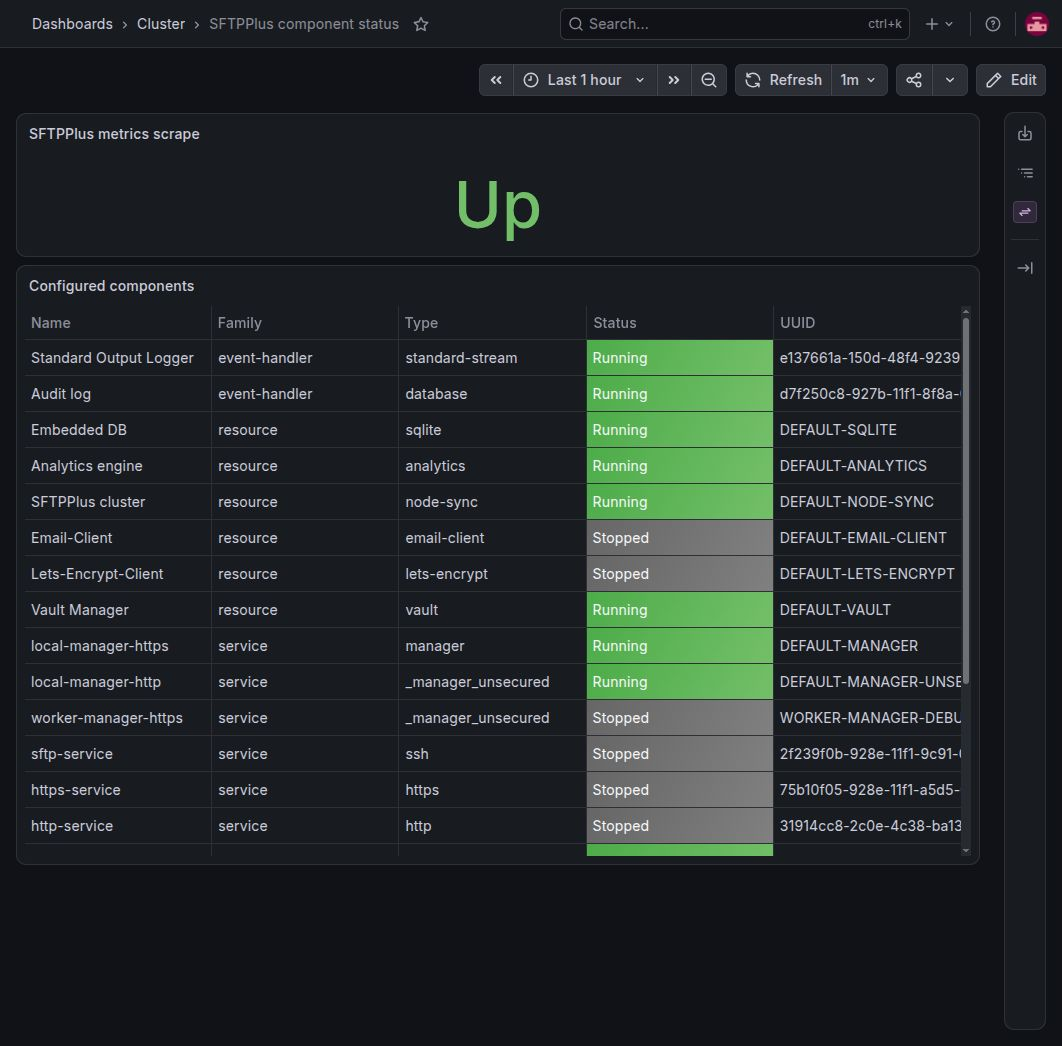1062x1046 pixels.
Task: Click the Configured components panel title
Action: click(x=112, y=286)
